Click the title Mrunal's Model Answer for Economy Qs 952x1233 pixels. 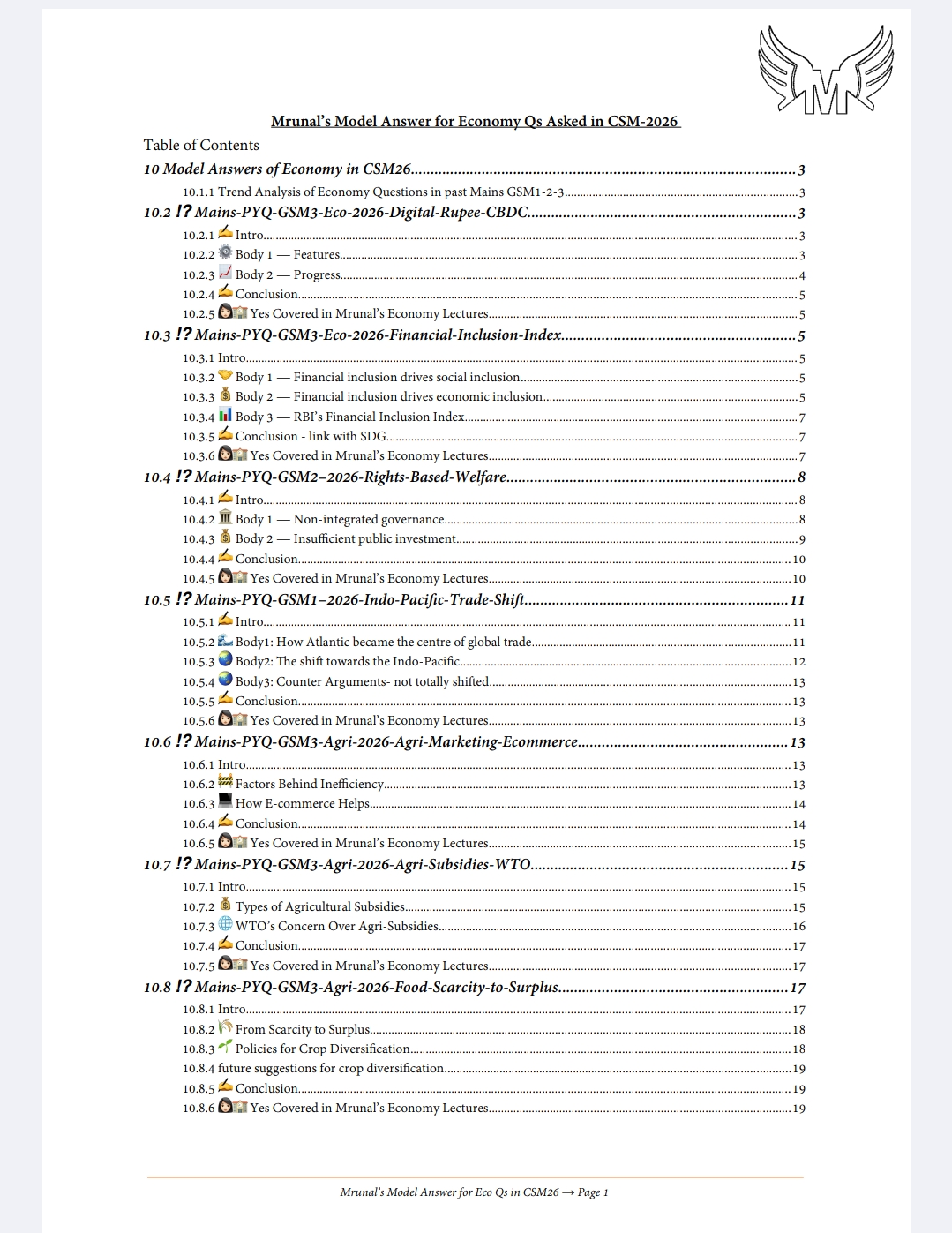[476, 122]
